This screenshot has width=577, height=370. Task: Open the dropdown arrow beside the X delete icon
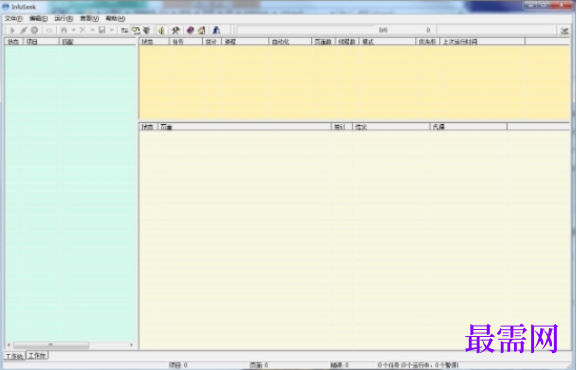click(x=92, y=30)
